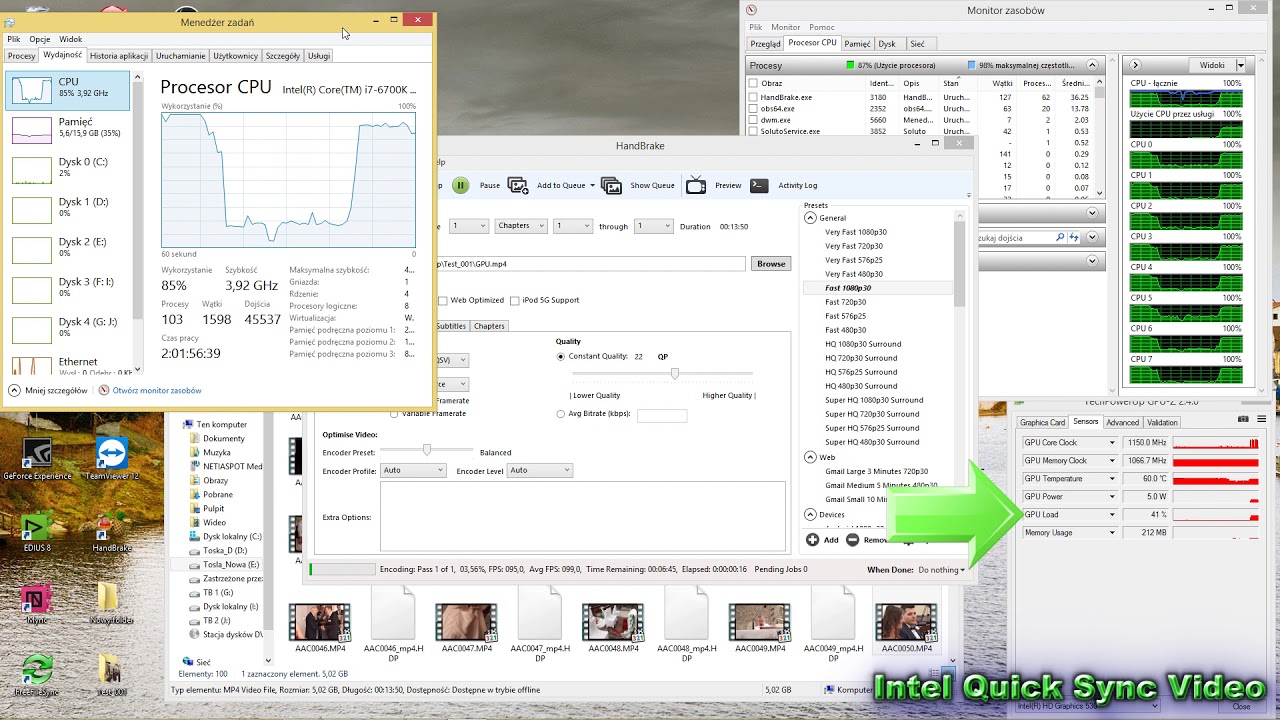Open the When Done 'Do nothing' dropdown
1280x720 pixels.
pos(941,570)
